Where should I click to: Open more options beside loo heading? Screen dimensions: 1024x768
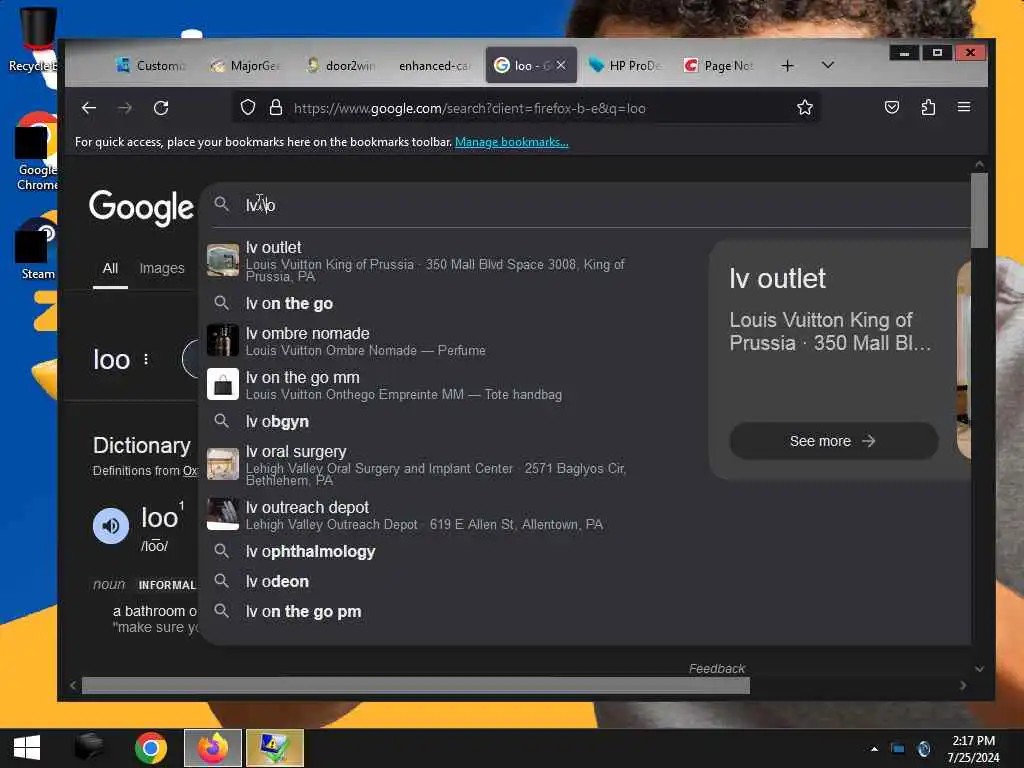point(146,359)
